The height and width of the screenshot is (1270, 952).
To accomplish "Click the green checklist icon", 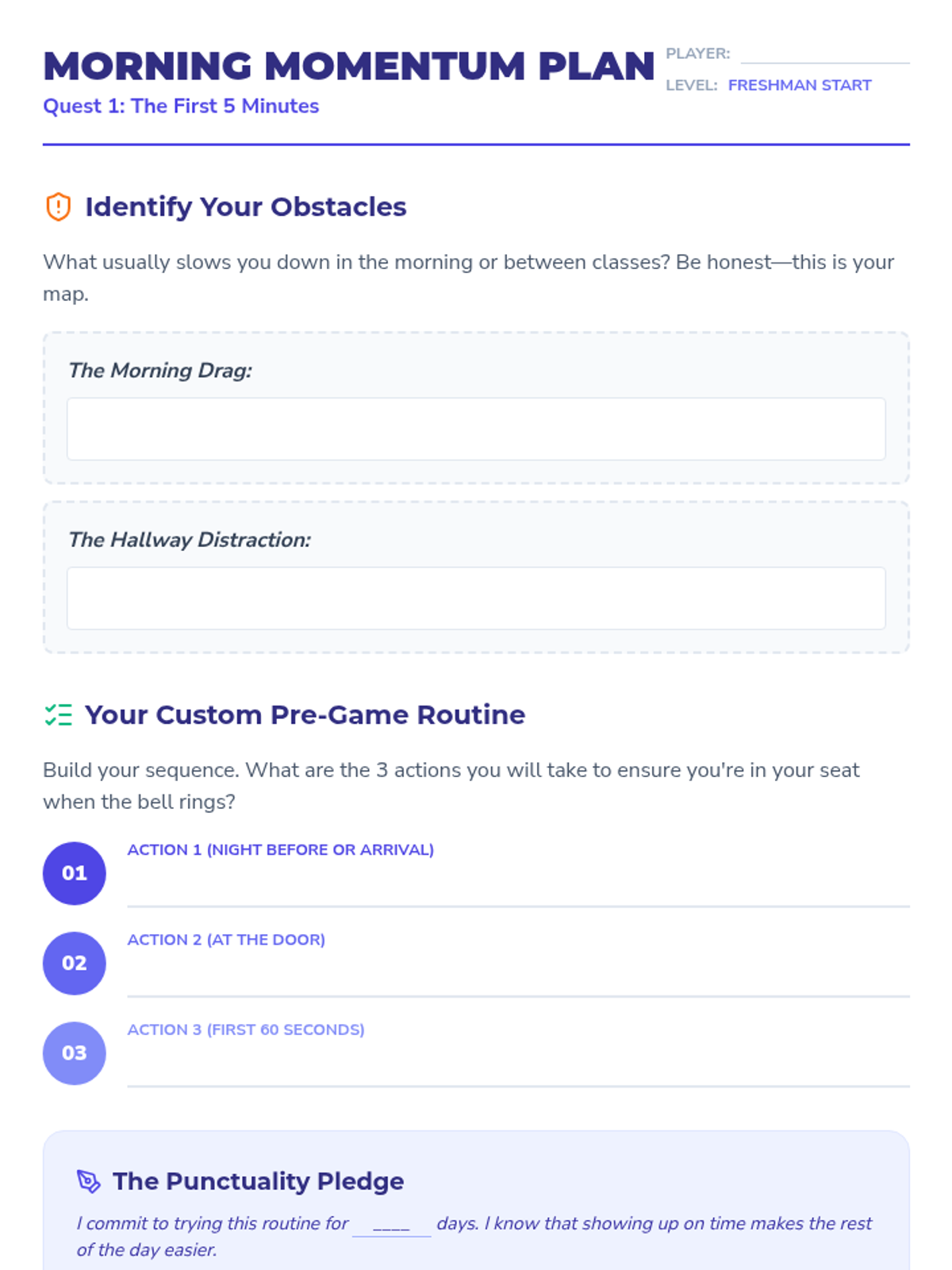I will point(58,715).
